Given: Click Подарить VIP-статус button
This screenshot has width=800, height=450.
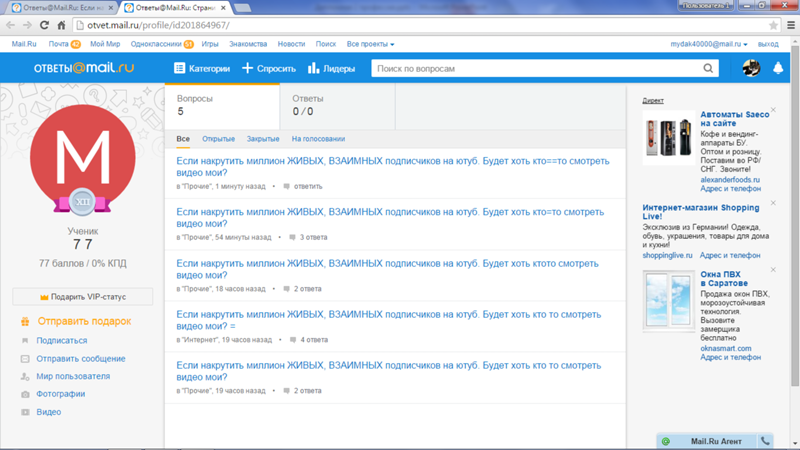Looking at the screenshot, I should pos(83,297).
